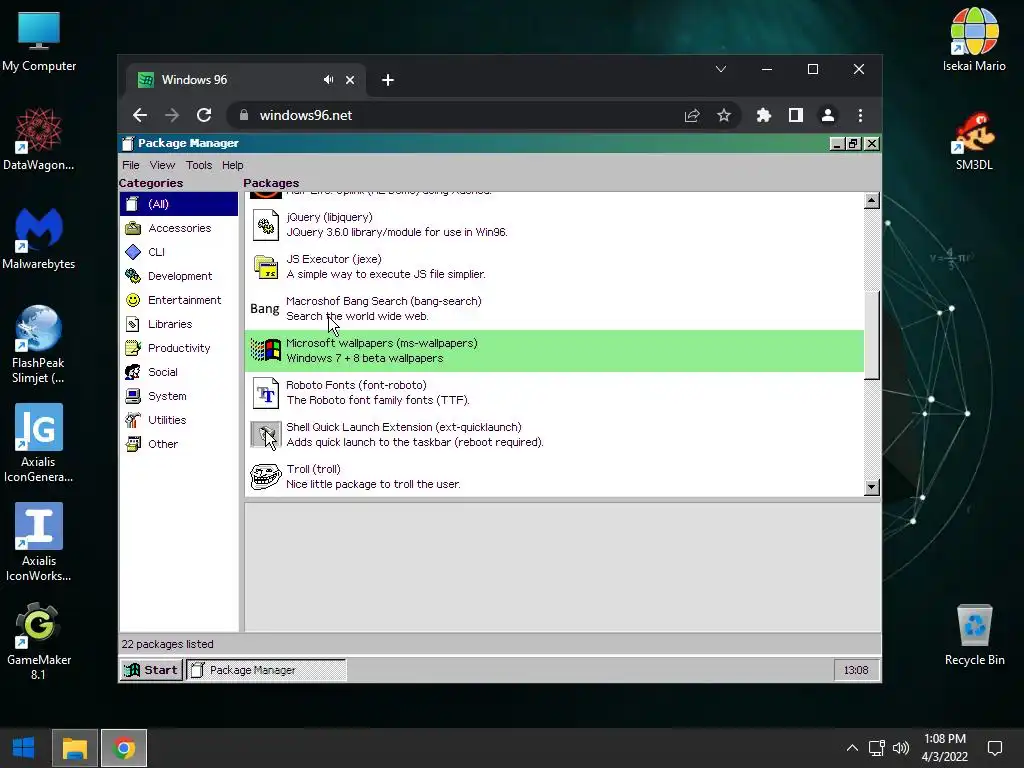The height and width of the screenshot is (768, 1024).
Task: Click the Bang search package icon
Action: click(x=264, y=309)
